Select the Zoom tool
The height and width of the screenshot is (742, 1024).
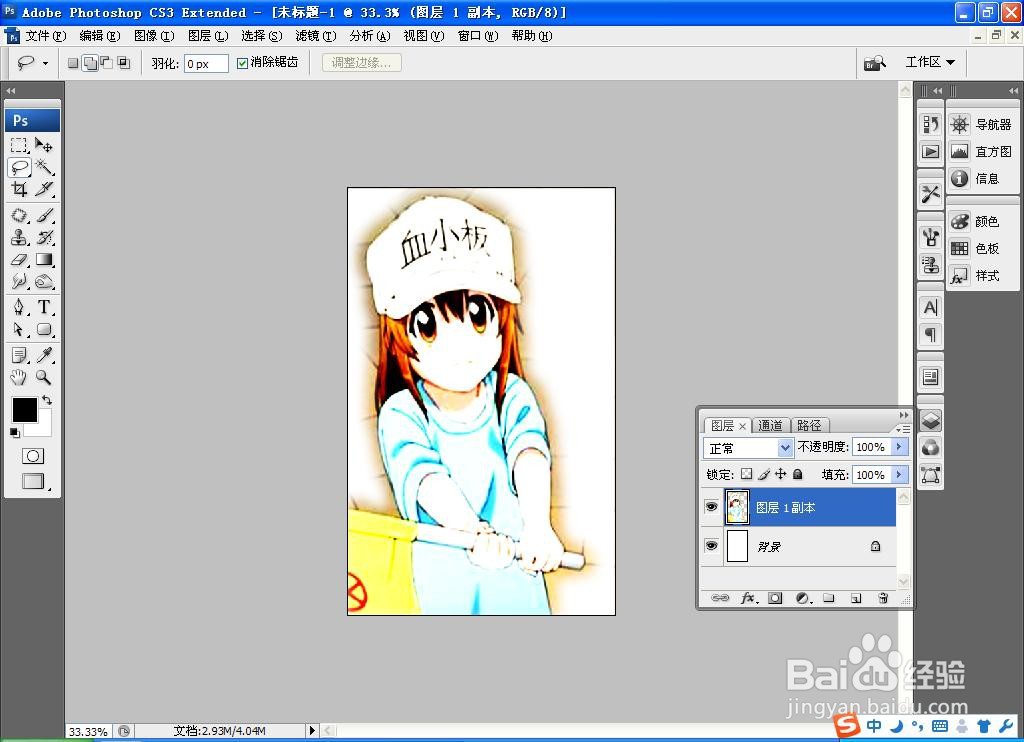point(44,377)
